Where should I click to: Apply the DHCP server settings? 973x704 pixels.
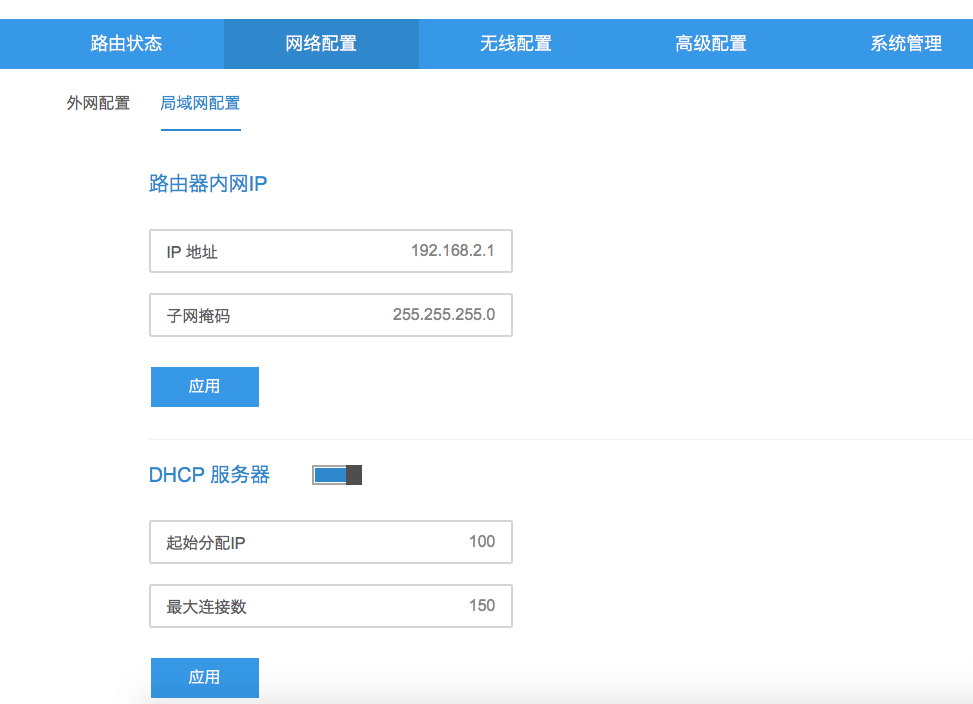[x=205, y=677]
